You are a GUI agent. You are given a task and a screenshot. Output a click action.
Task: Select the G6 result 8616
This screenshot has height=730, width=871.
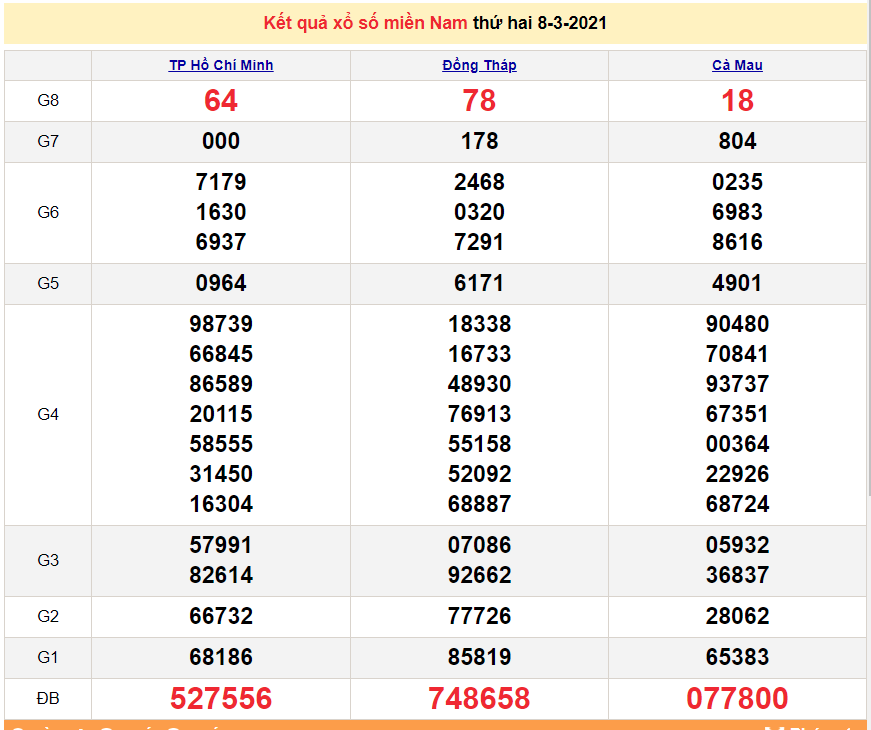(737, 242)
